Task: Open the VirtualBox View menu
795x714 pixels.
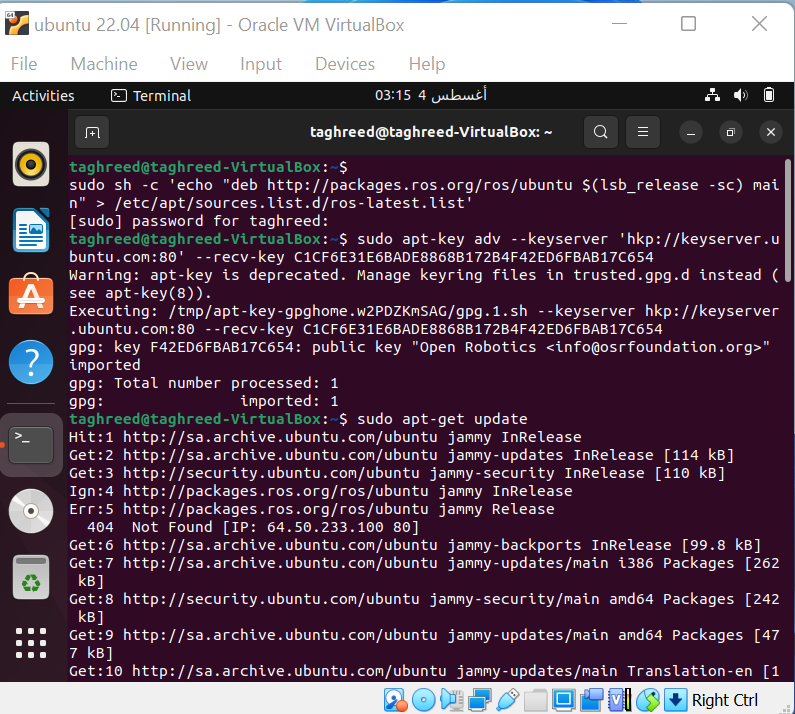Action: [189, 64]
